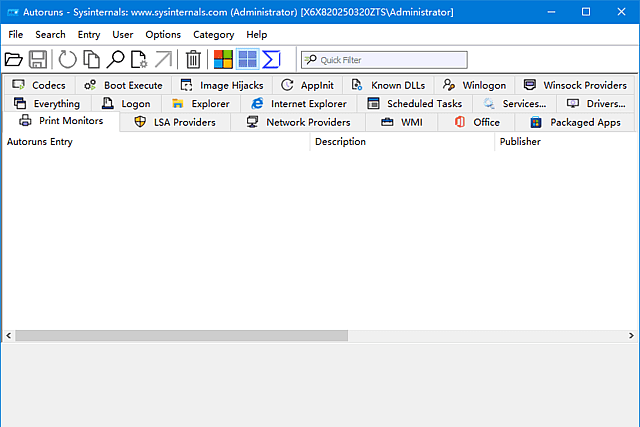This screenshot has width=640, height=427.
Task: Open the User menu
Action: (123, 35)
